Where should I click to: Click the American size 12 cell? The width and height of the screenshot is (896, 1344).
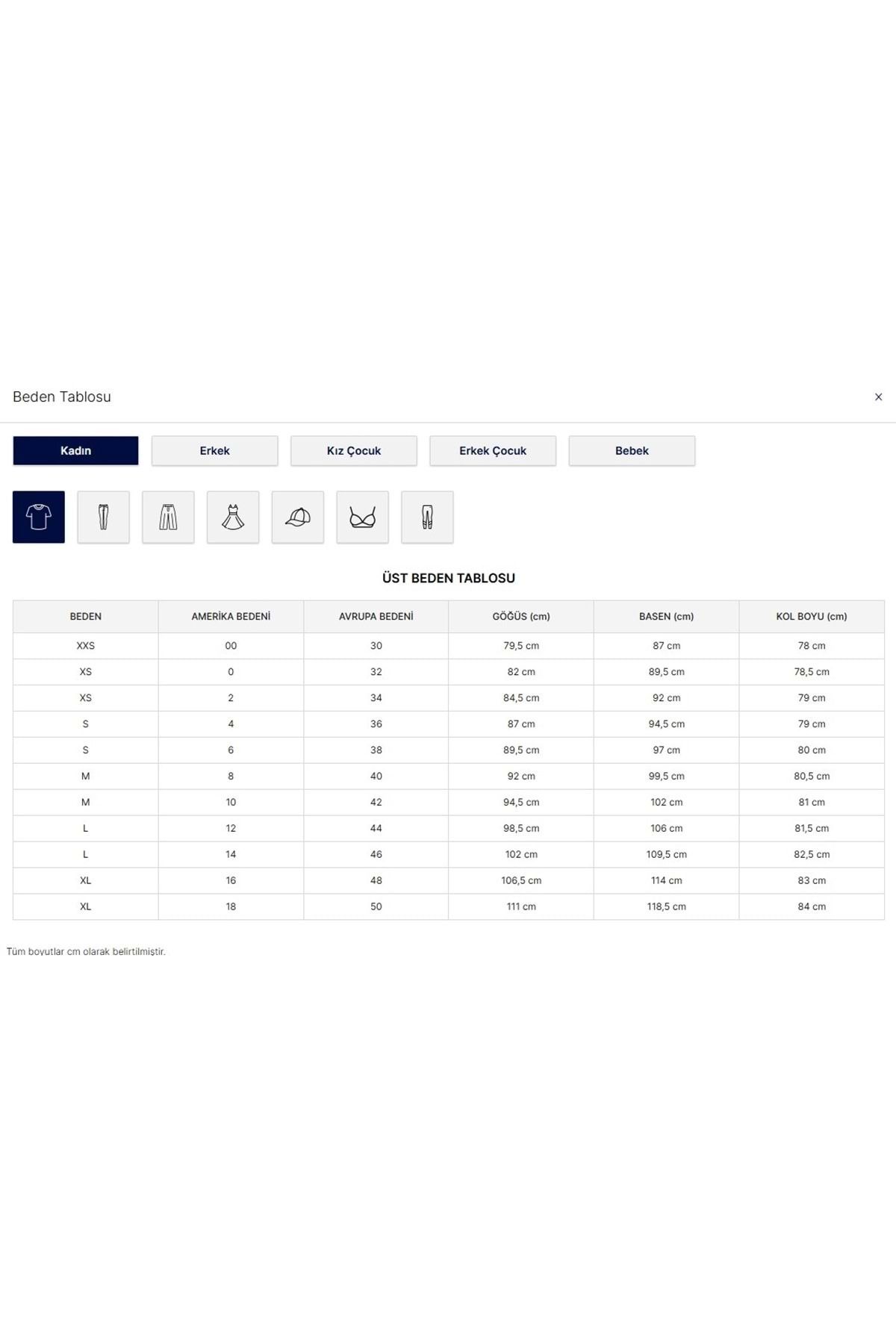coord(231,829)
